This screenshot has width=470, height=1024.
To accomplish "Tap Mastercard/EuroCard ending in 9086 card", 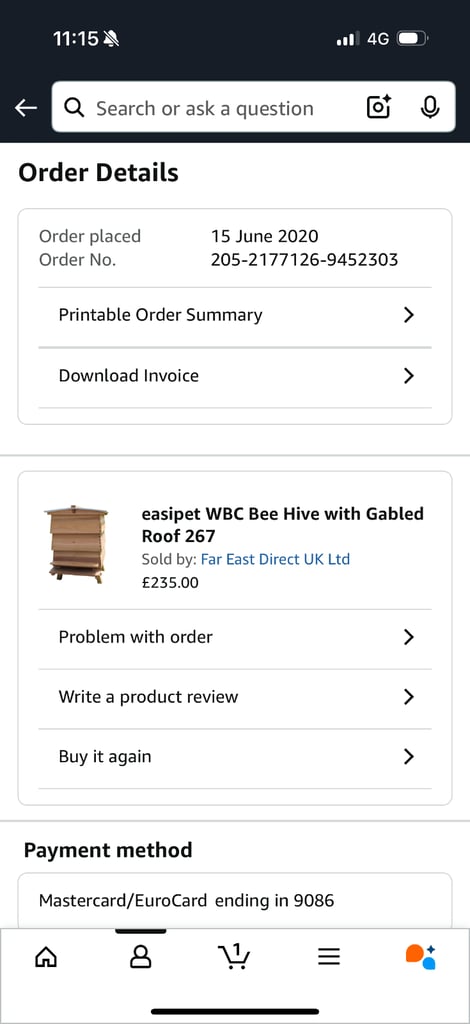I will tap(235, 901).
